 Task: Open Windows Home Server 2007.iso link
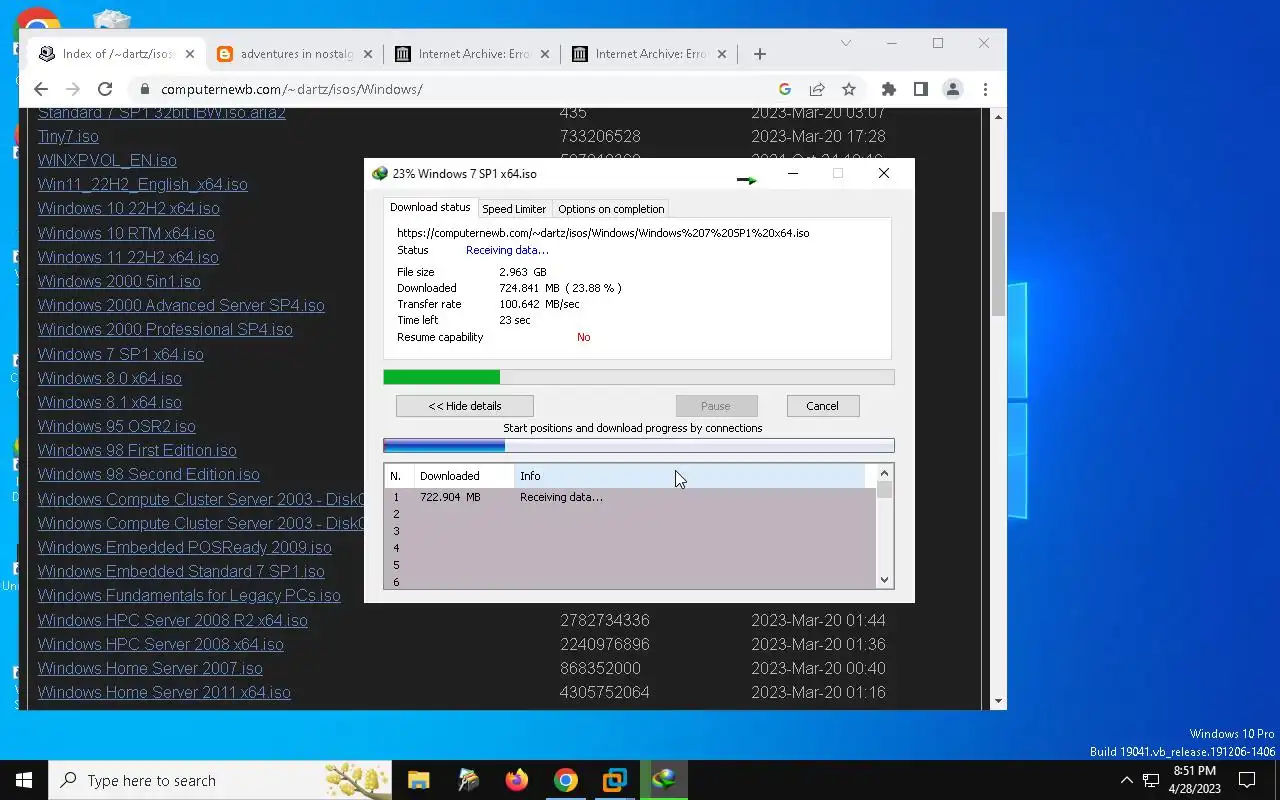click(150, 668)
